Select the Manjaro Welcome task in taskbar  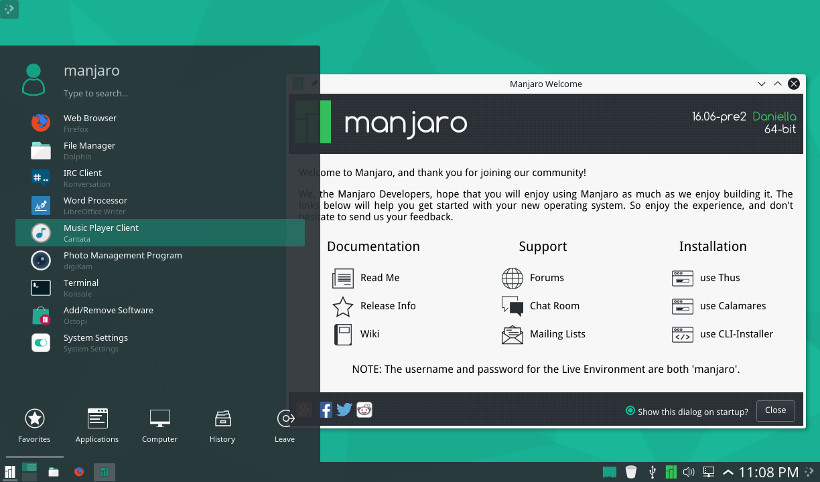(104, 472)
